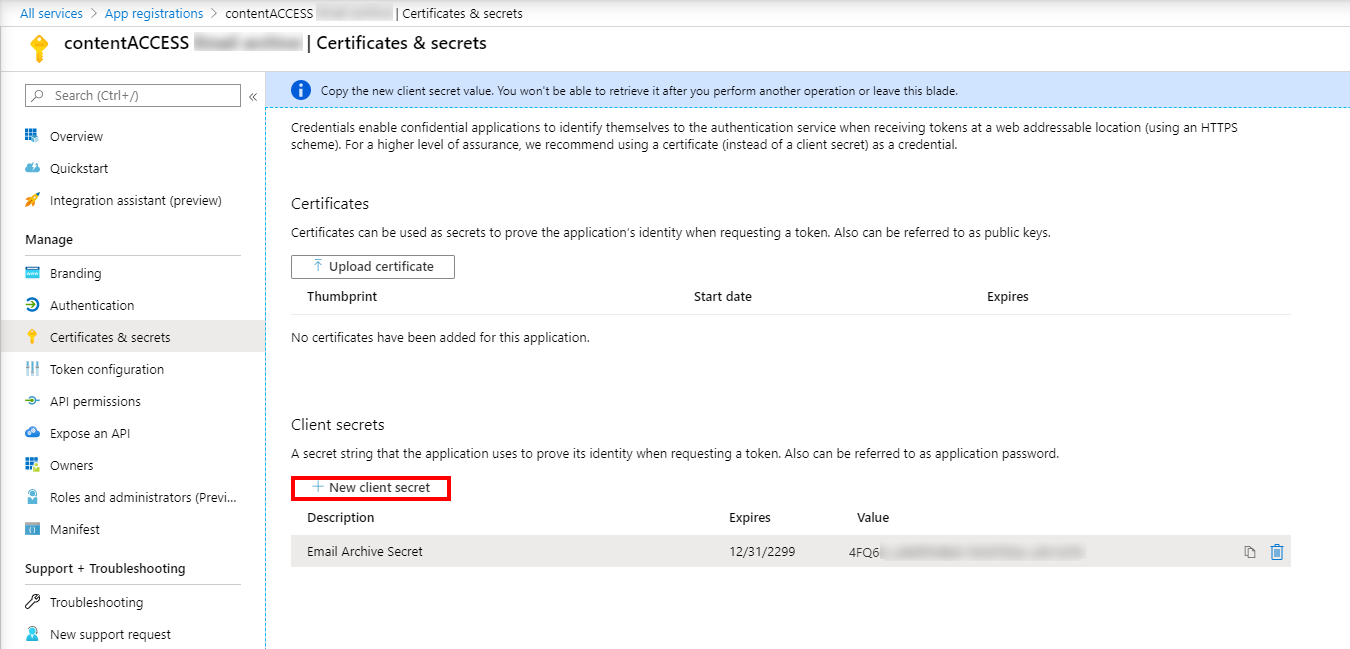Open Integration assistant (preview)
The height and width of the screenshot is (649, 1350).
[136, 200]
